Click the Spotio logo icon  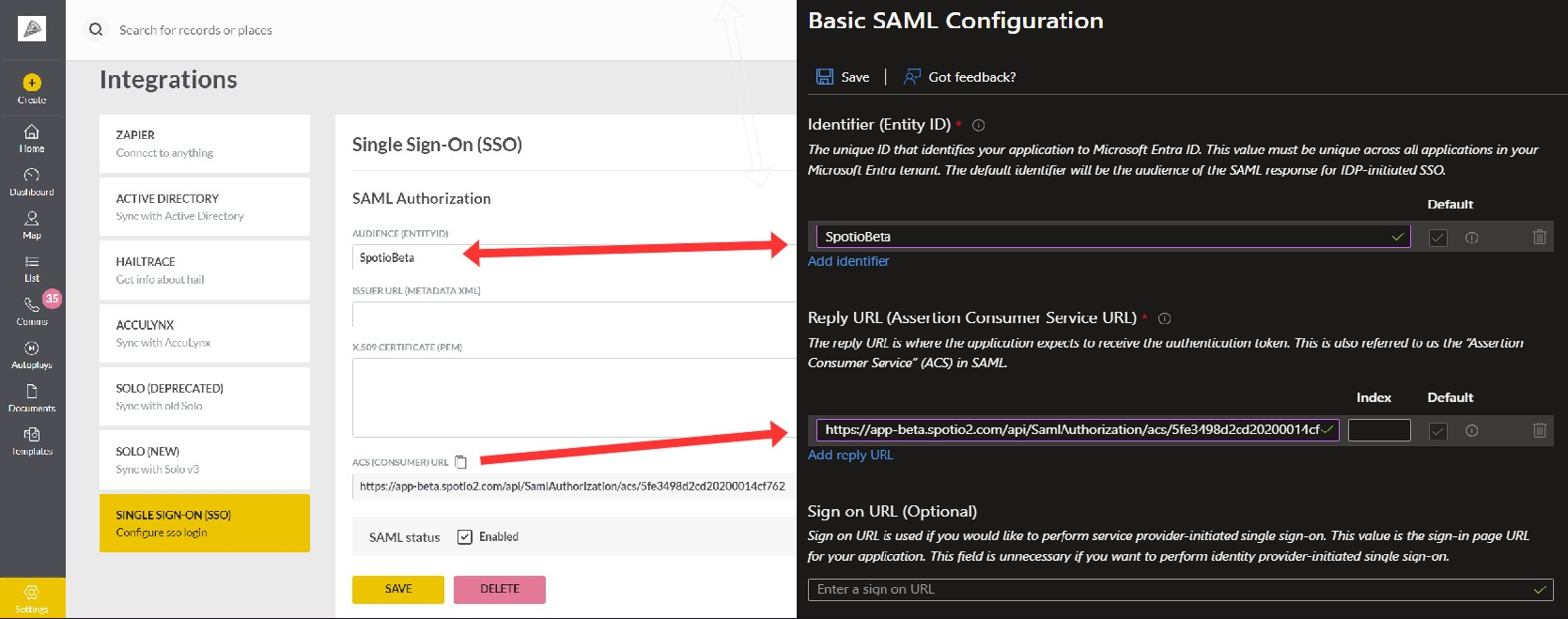(x=32, y=29)
